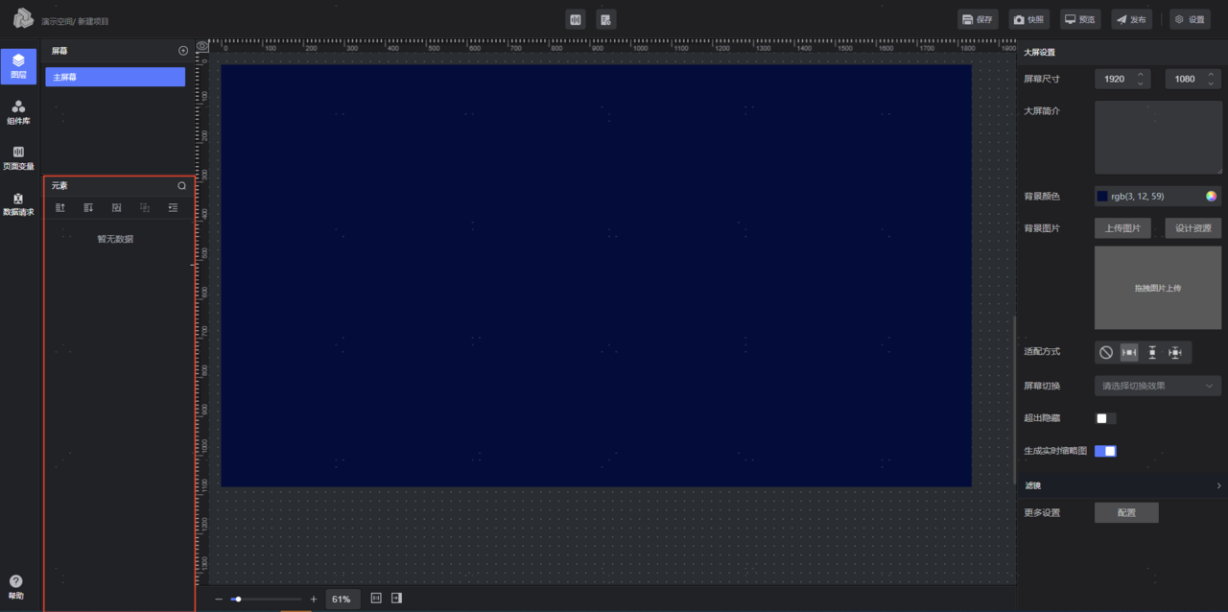This screenshot has height=612, width=1228.
Task: Select the no-scaling 适配方式 option
Action: click(1106, 352)
